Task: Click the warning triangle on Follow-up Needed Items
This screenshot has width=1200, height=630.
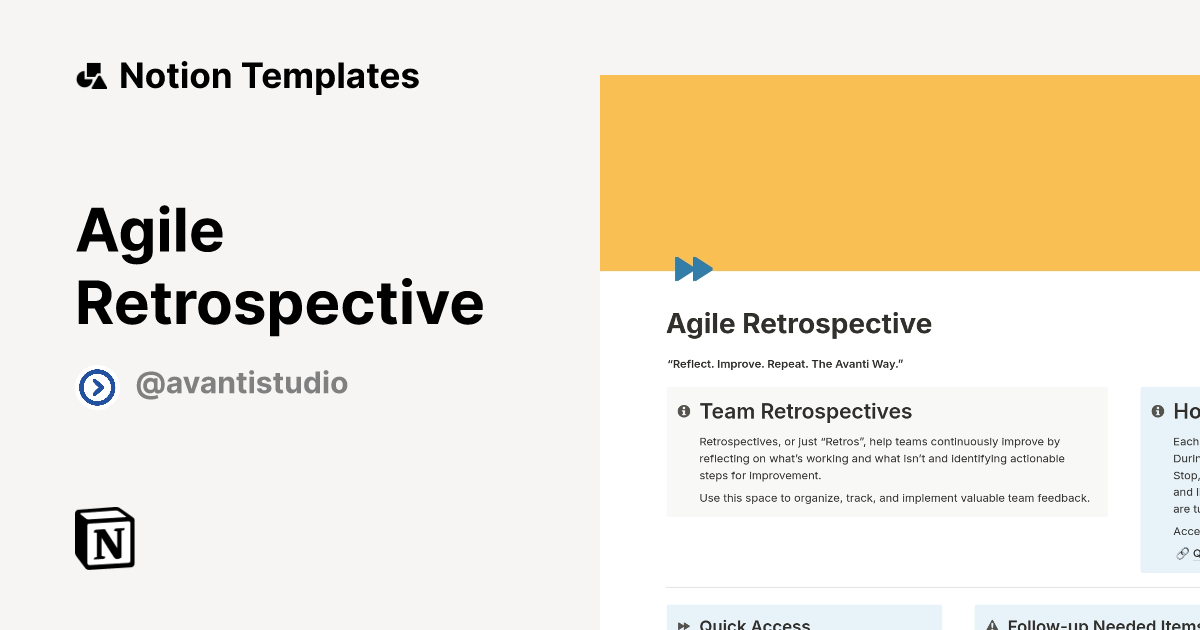Action: [991, 624]
